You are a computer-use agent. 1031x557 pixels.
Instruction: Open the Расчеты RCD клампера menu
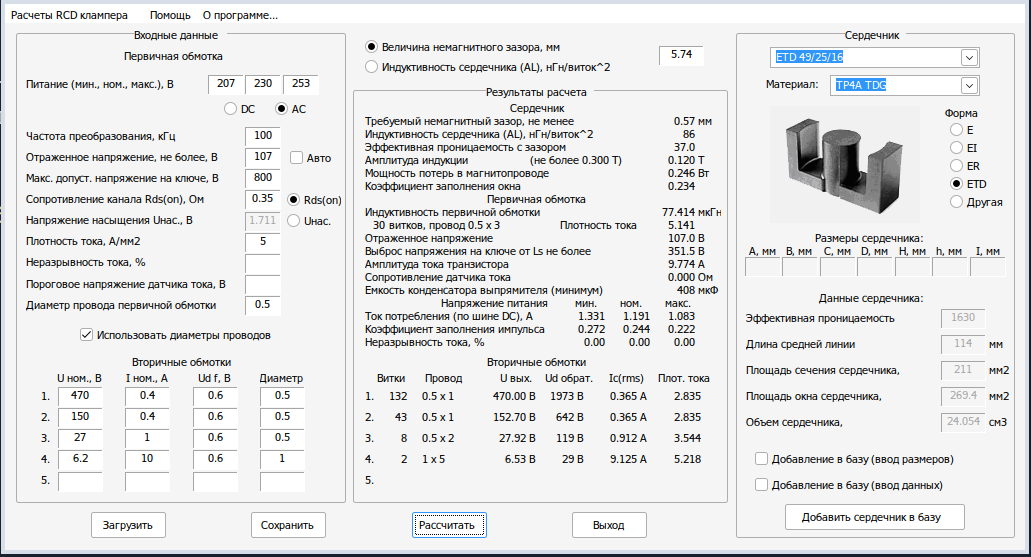click(72, 16)
